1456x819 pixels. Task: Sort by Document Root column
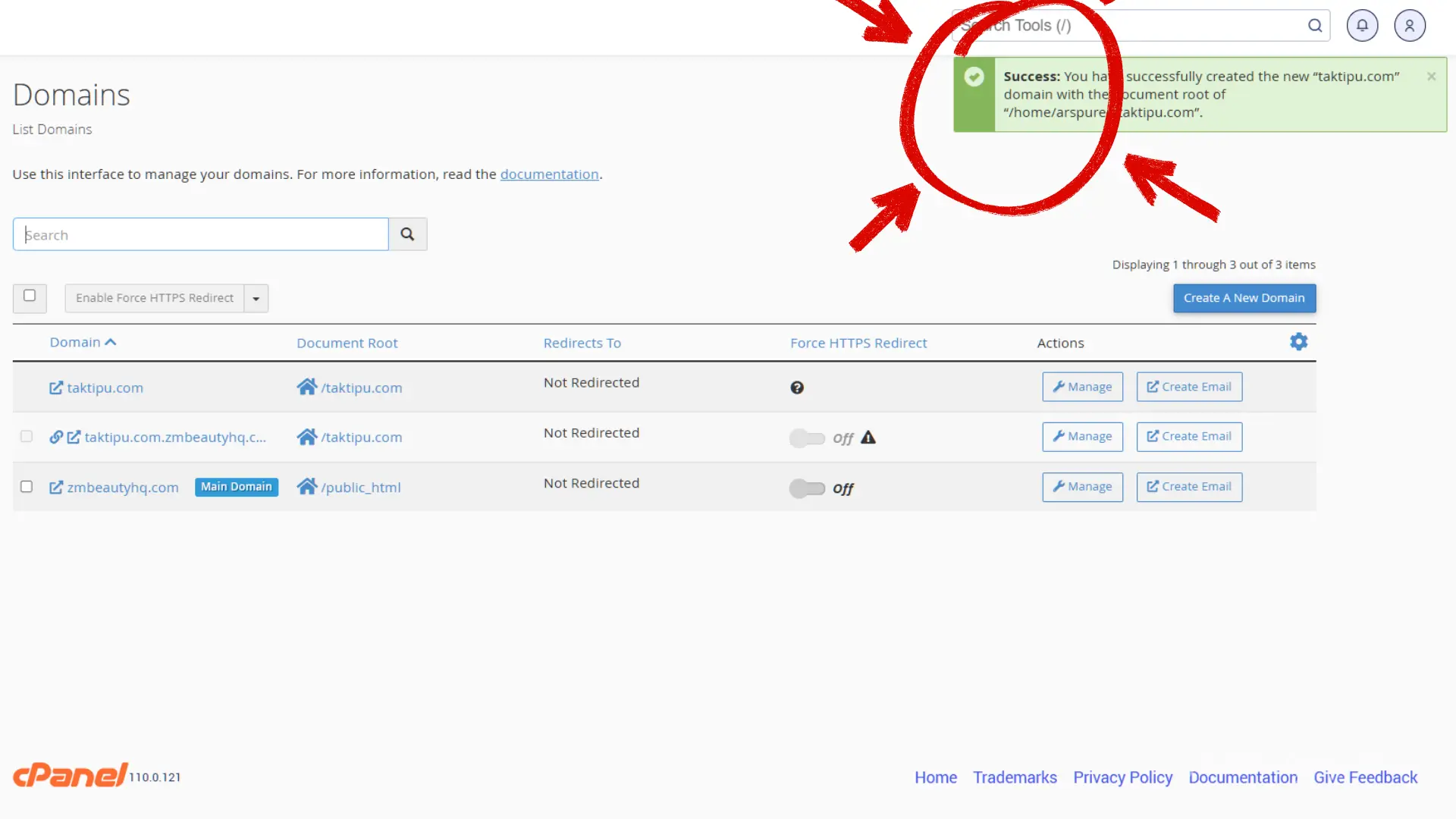click(347, 343)
